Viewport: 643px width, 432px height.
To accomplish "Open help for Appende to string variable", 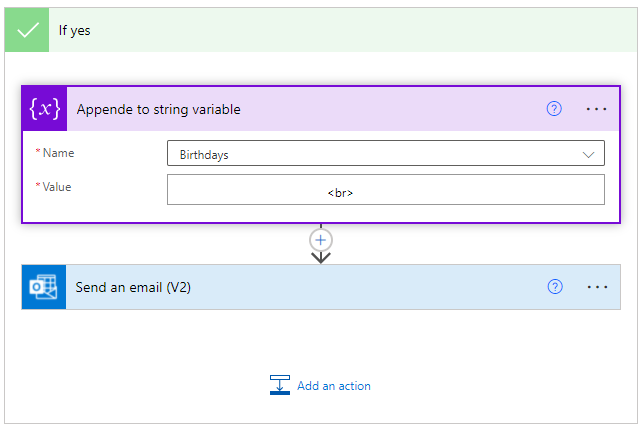I will point(554,109).
